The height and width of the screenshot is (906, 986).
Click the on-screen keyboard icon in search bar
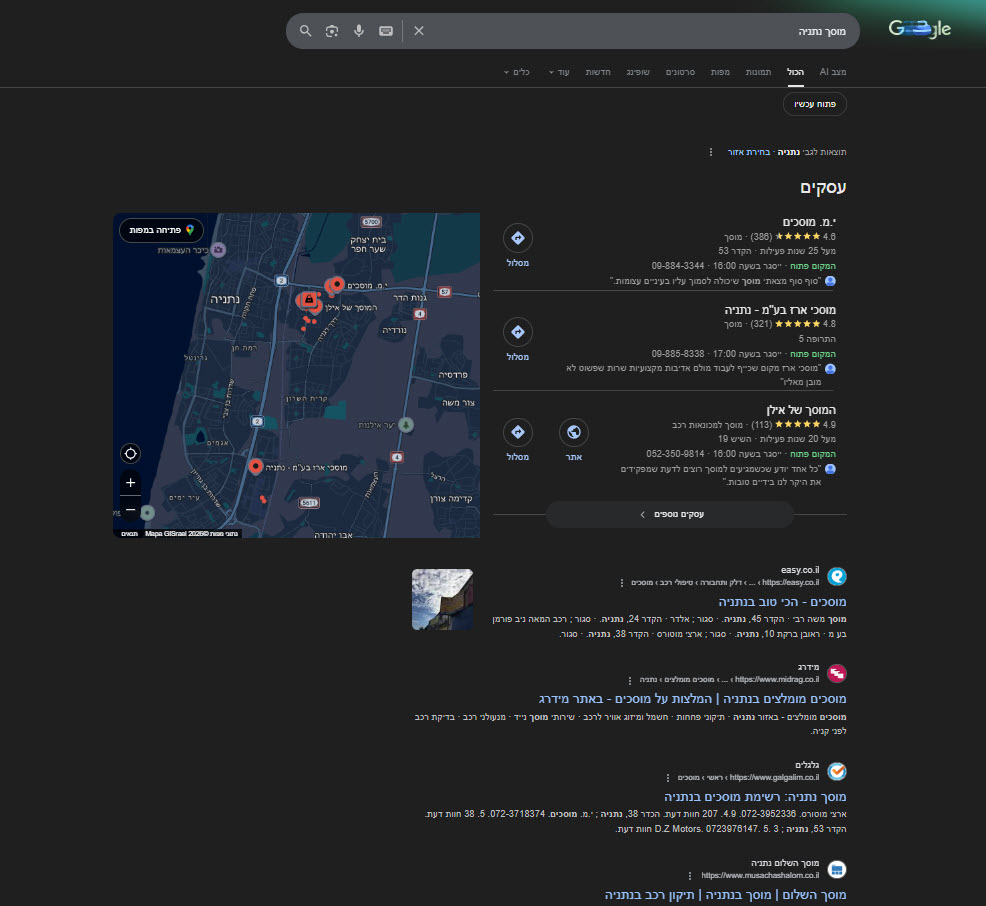(385, 31)
